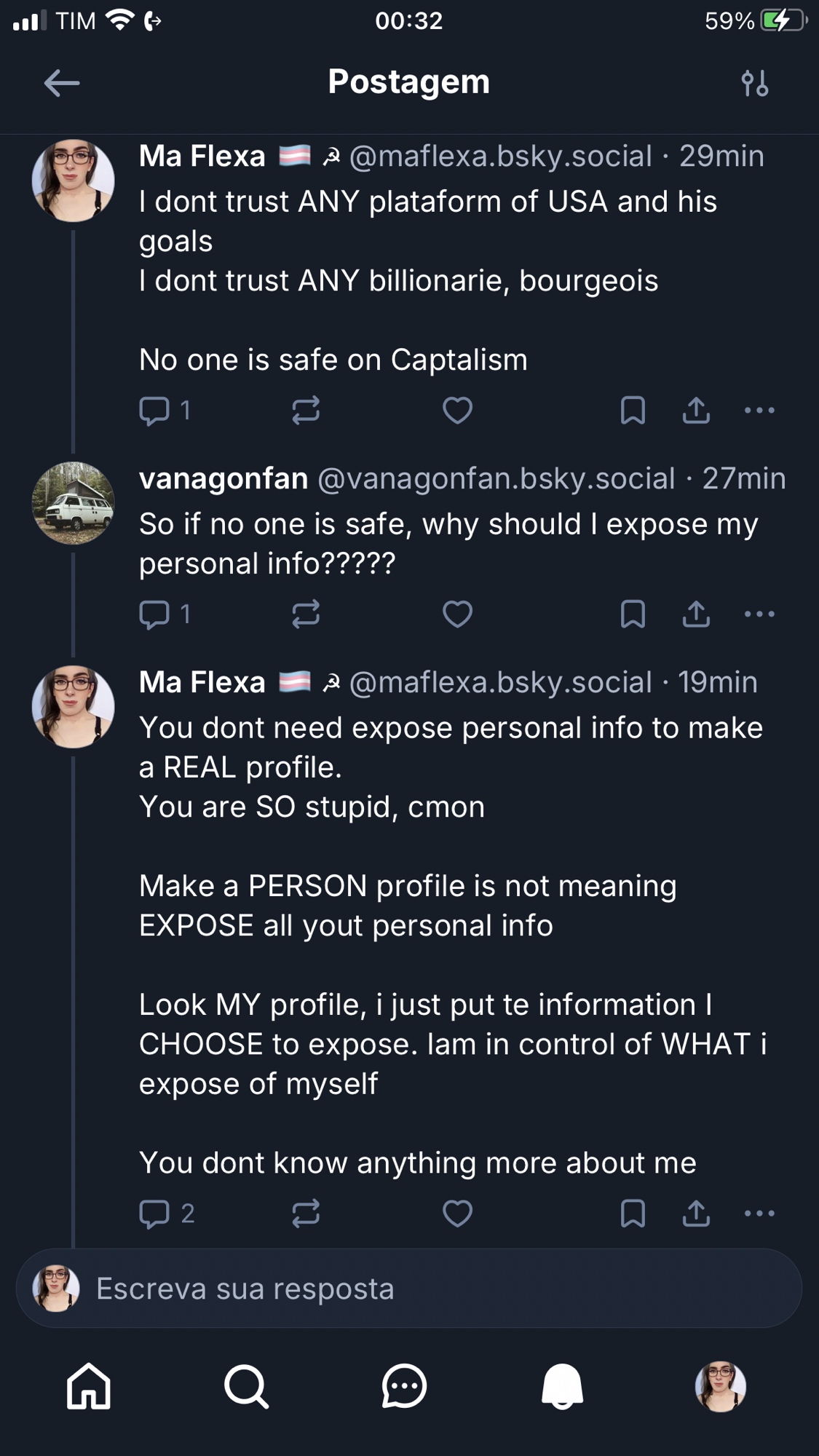Open more options on 19min post
819x1456 pixels.
click(x=759, y=1214)
